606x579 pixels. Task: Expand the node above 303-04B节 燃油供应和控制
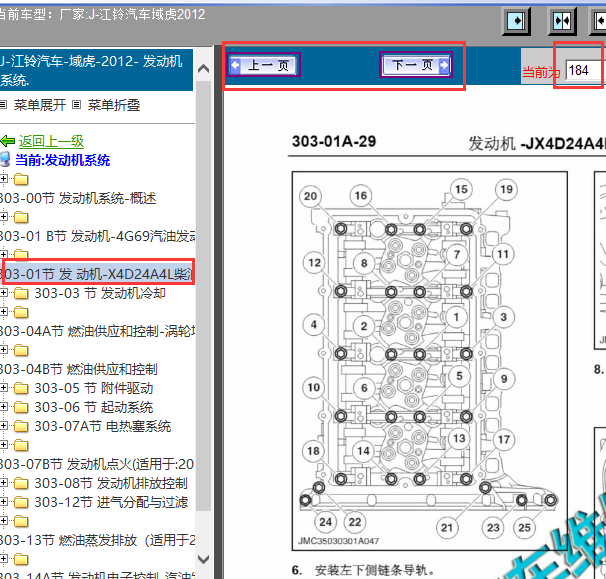[3, 349]
